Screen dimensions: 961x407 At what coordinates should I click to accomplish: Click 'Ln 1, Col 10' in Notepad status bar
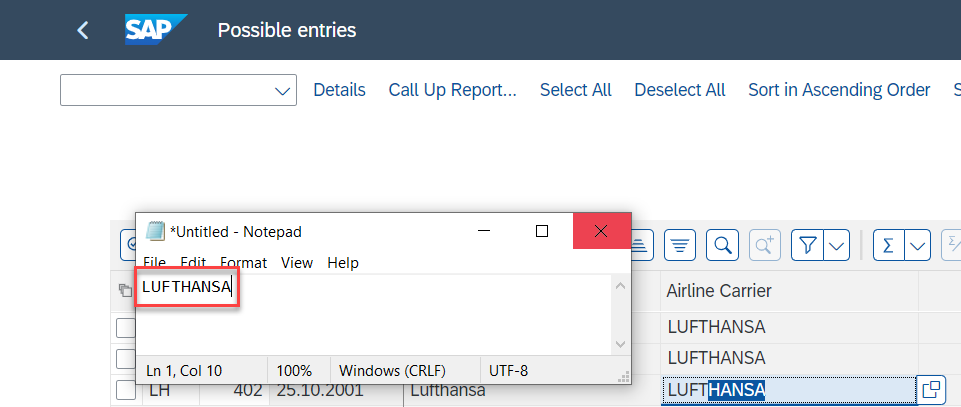tap(184, 370)
